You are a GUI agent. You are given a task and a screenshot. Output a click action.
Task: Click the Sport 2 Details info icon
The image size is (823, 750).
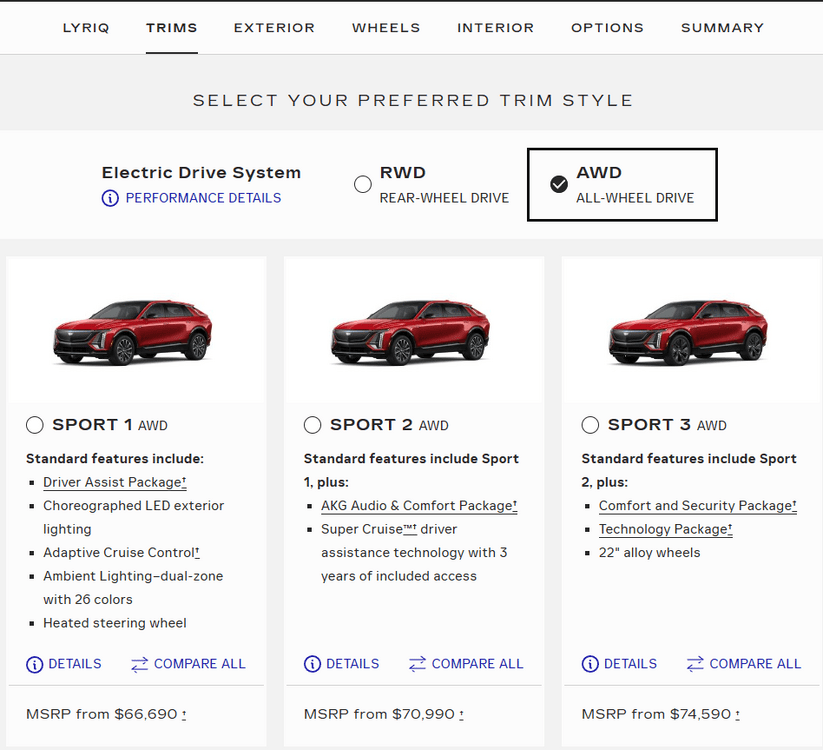[x=313, y=664]
